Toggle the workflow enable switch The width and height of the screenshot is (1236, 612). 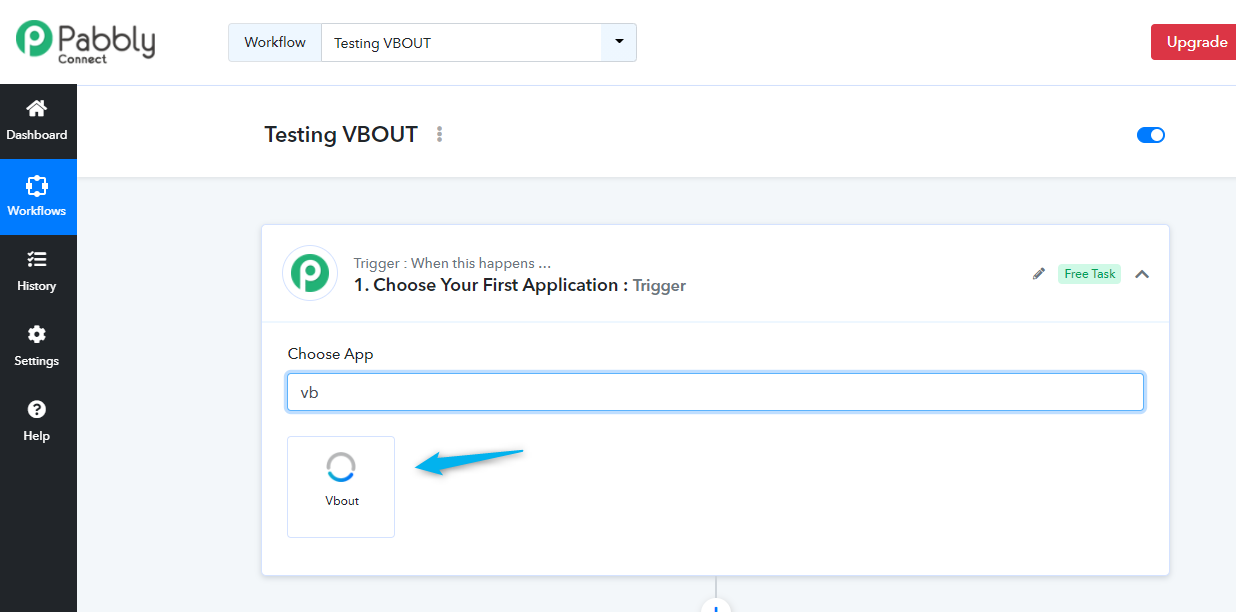[1151, 135]
